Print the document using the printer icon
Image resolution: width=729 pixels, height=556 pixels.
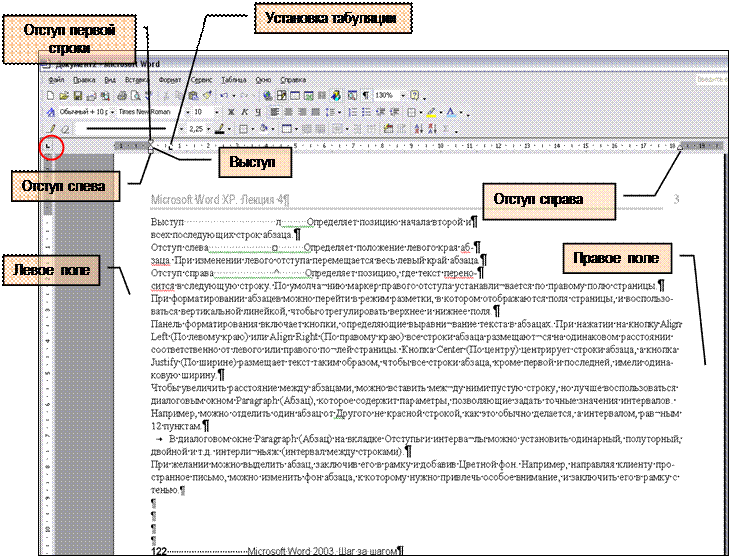(x=122, y=96)
